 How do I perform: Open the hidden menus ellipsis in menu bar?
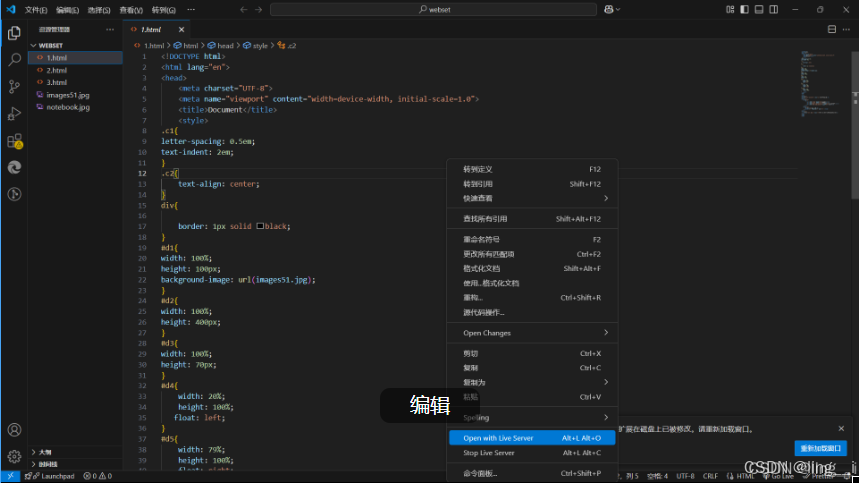191,9
